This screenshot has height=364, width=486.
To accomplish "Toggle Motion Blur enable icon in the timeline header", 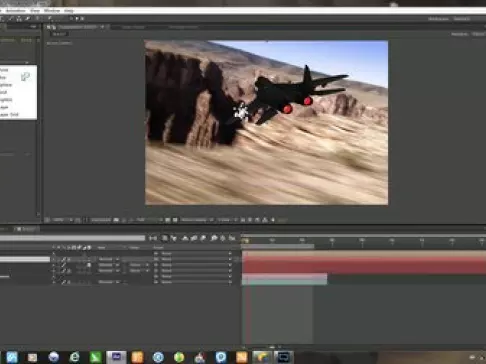I will pos(203,238).
